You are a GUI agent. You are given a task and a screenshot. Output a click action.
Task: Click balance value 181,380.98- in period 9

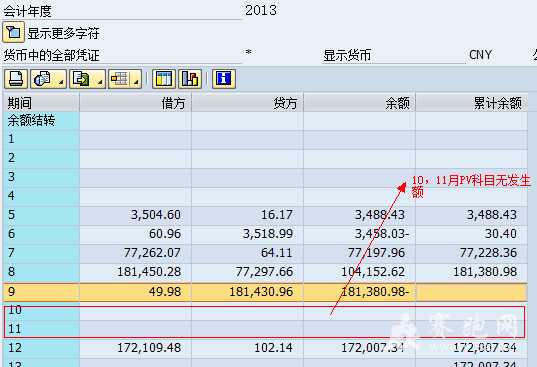point(375,292)
